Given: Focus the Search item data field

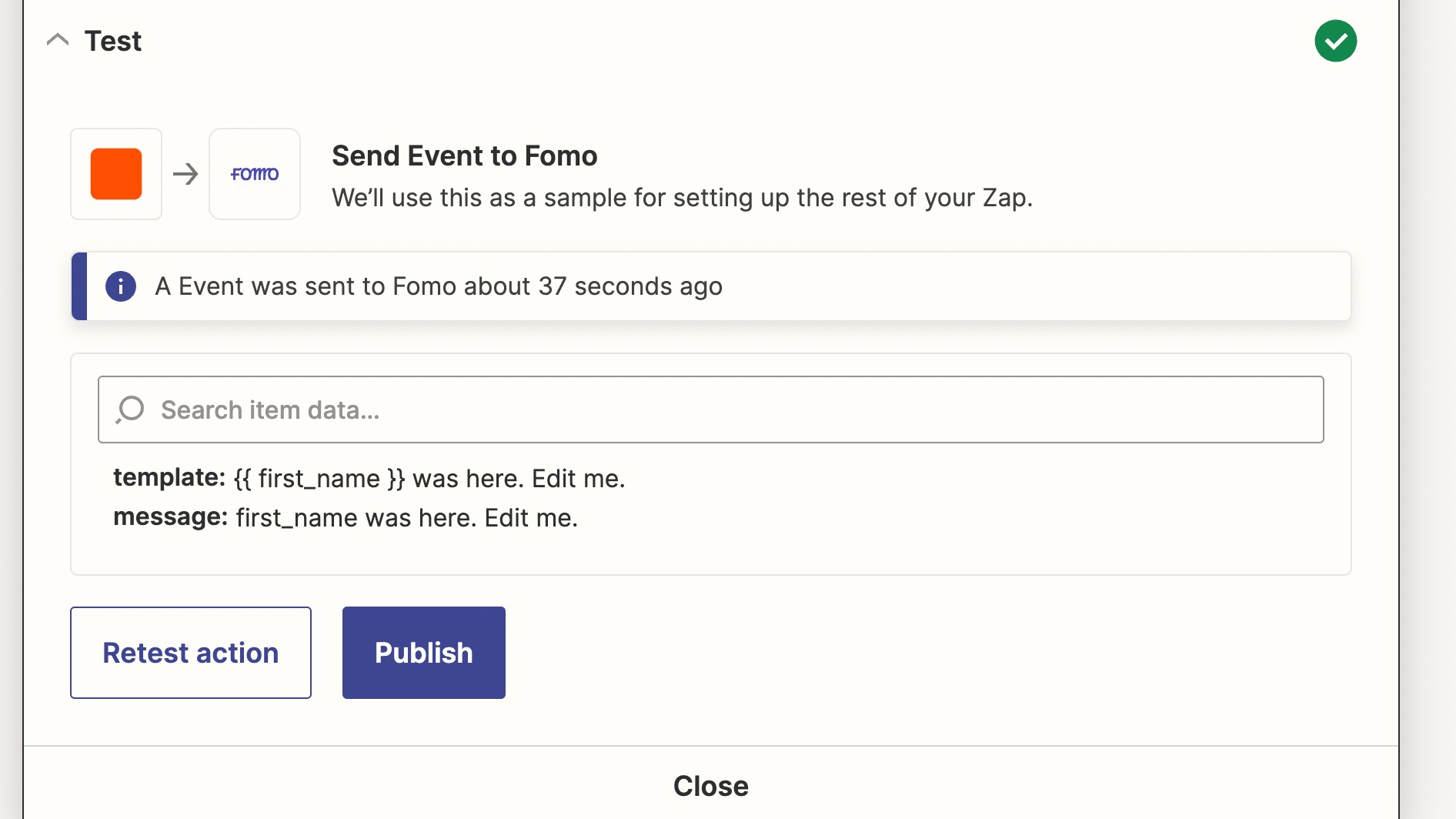Looking at the screenshot, I should [710, 409].
